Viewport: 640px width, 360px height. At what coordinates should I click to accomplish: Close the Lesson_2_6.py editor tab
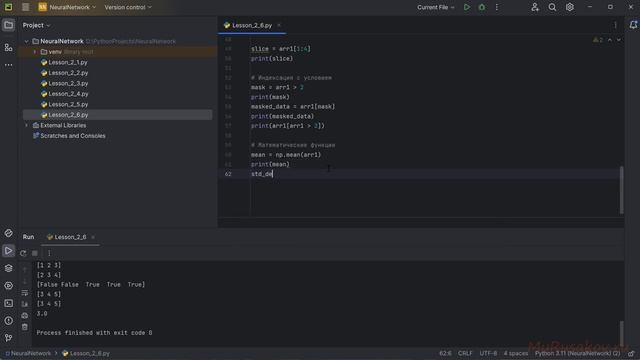point(279,25)
